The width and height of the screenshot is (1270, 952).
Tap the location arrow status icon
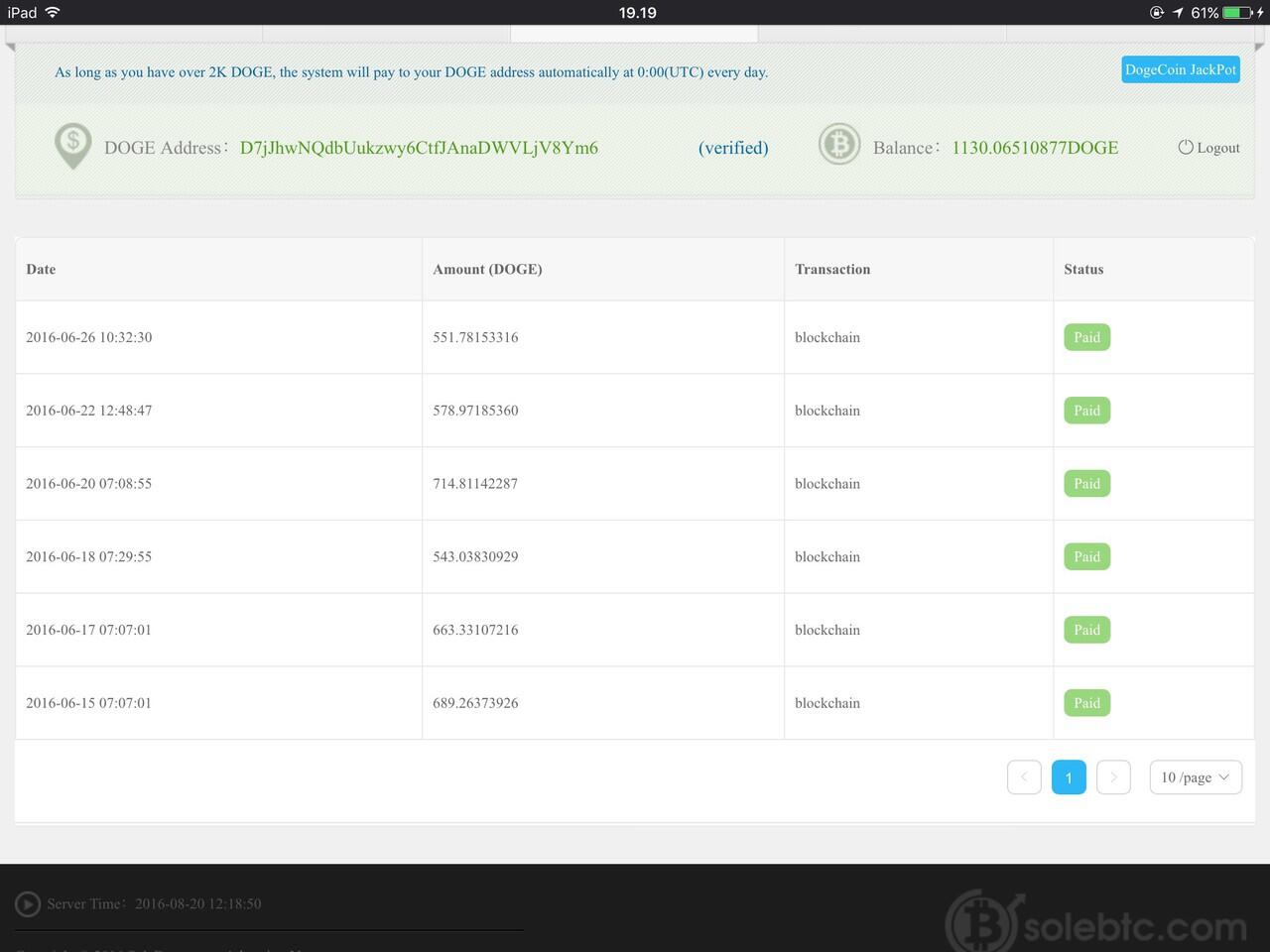coord(1178,13)
